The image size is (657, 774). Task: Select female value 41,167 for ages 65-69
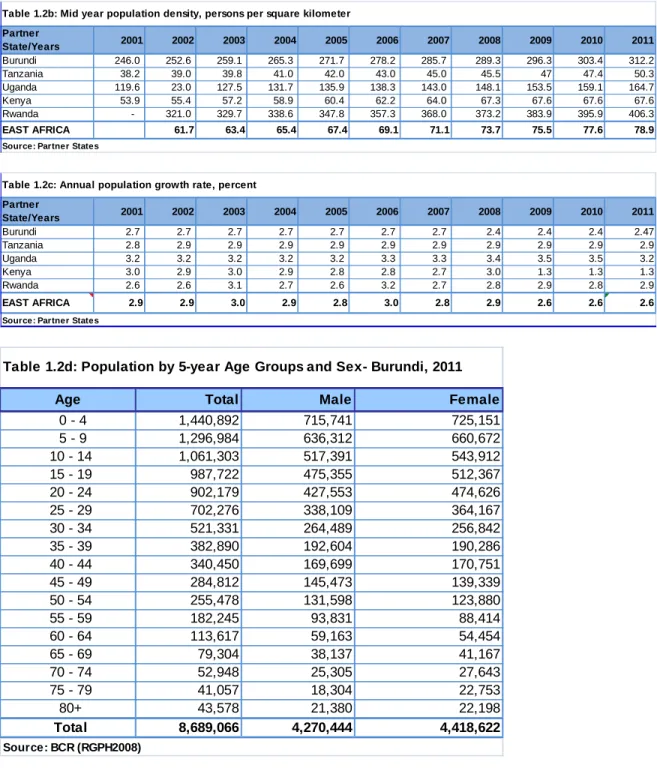[479, 654]
